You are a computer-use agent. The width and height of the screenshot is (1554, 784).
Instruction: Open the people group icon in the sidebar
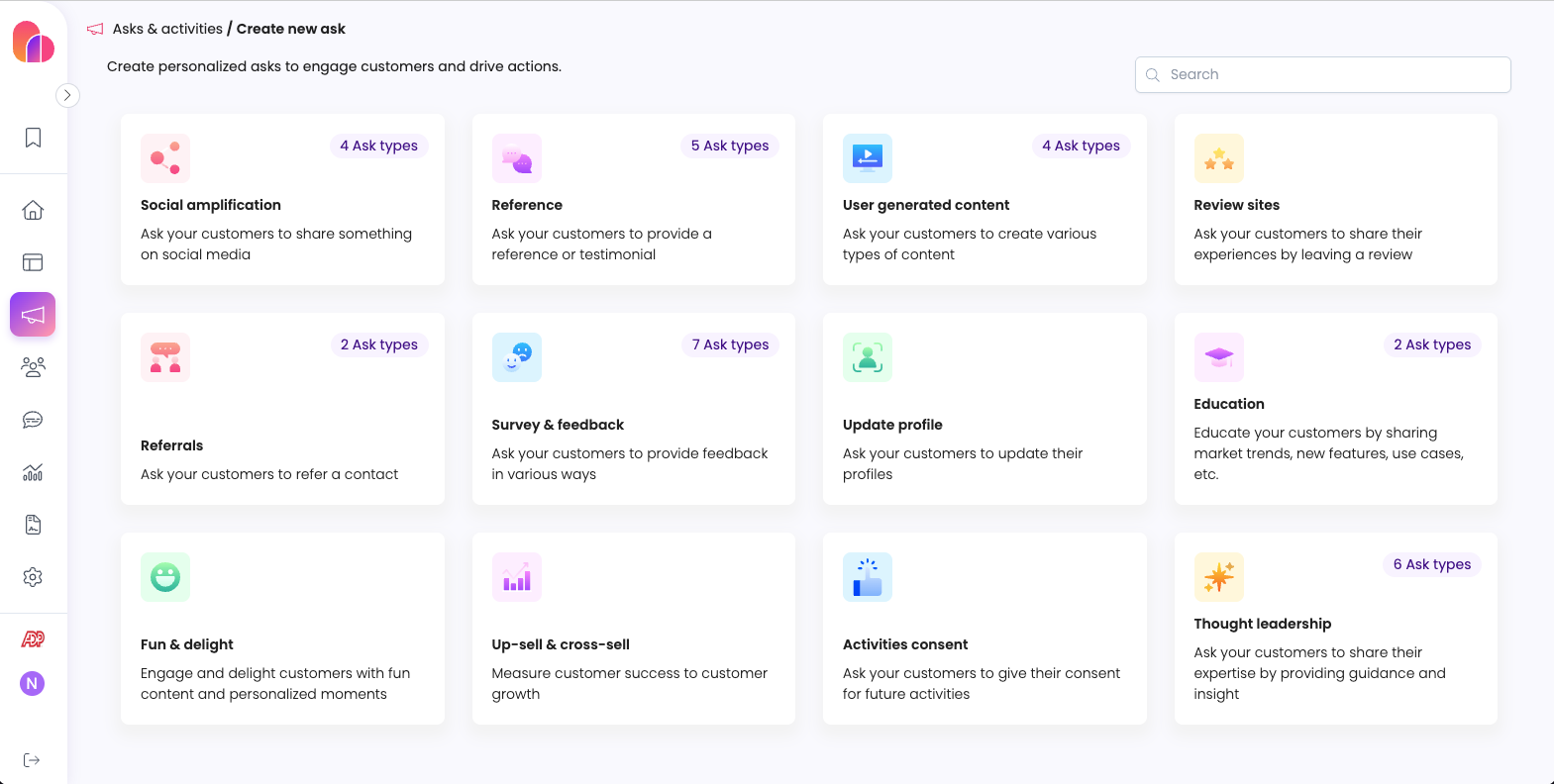pos(33,367)
